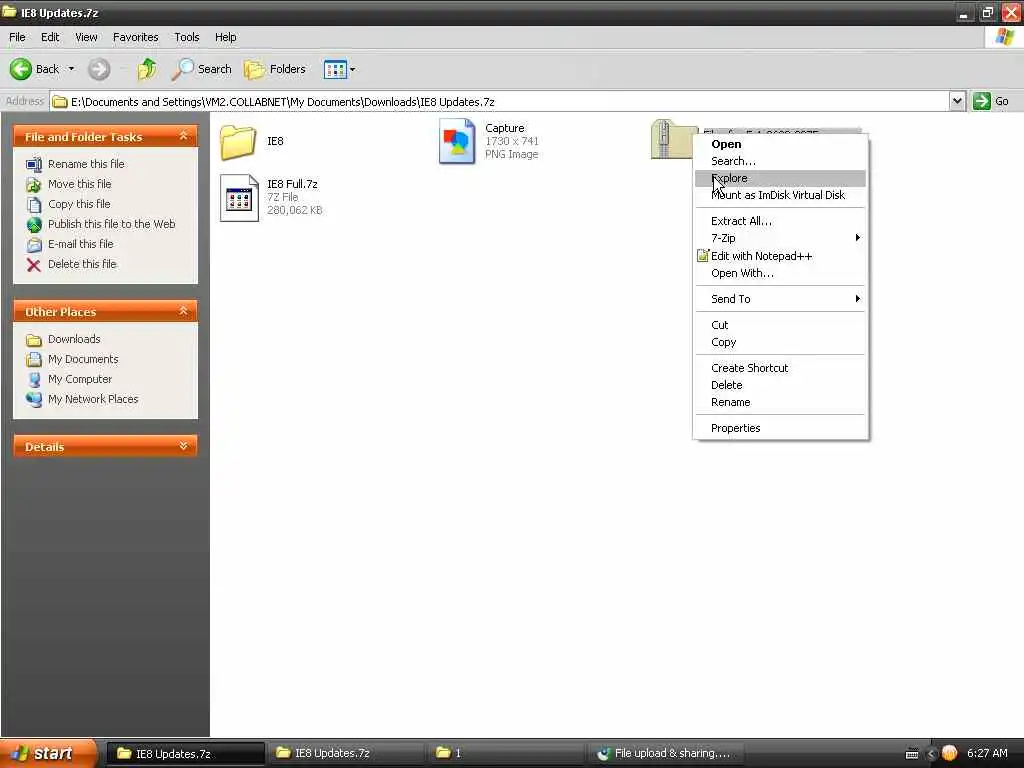
Task: Select the IE8 Full.7z file icon
Action: [x=239, y=198]
